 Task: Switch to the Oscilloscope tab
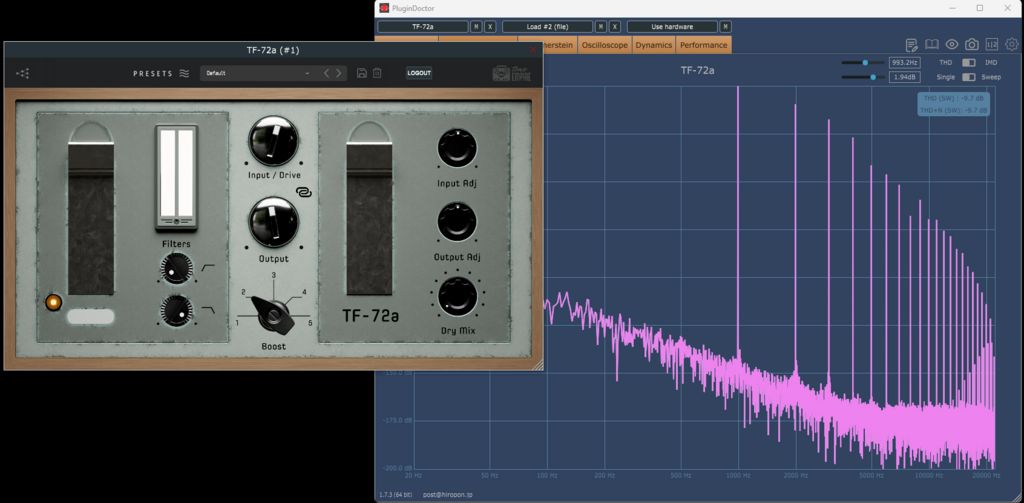pos(605,45)
